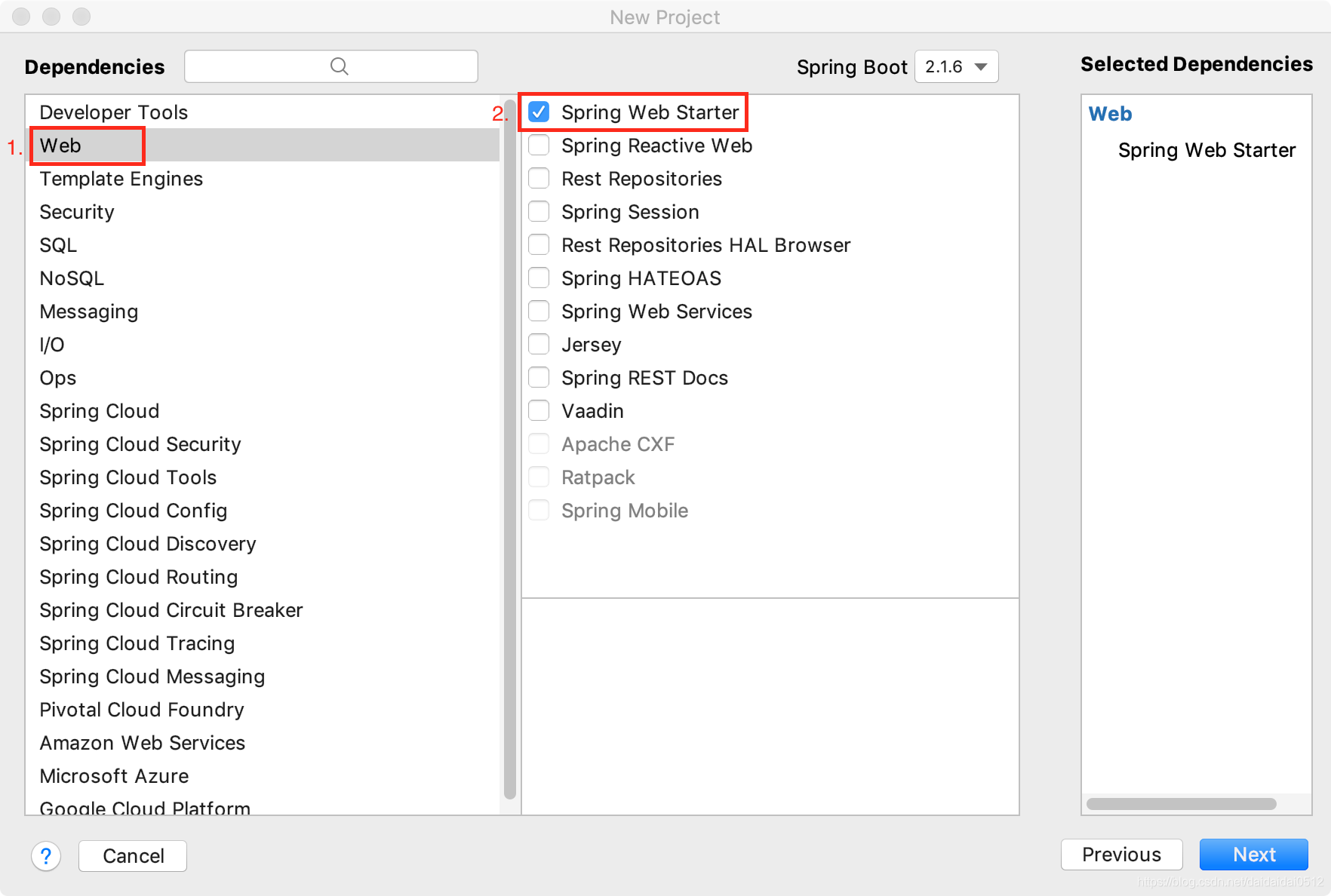Choose Spring Cloud Circuit Breaker
The height and width of the screenshot is (896, 1331).
tap(263, 610)
